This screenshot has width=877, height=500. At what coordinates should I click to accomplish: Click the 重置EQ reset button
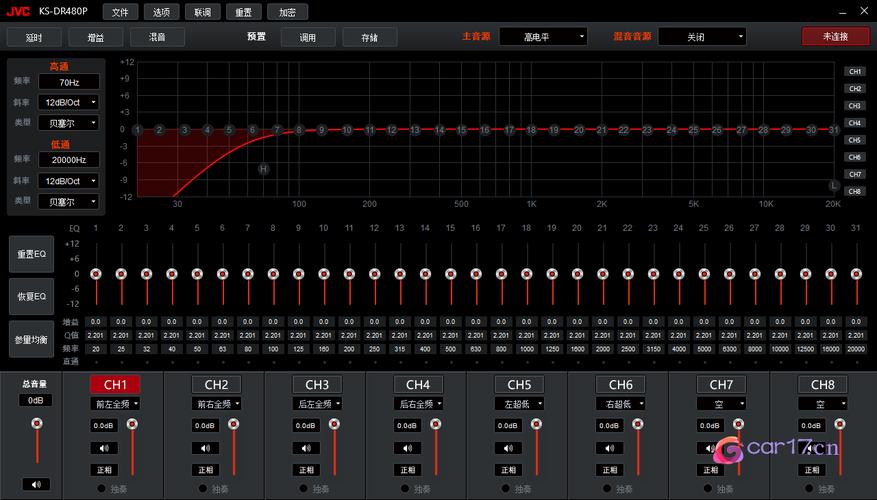(32, 254)
